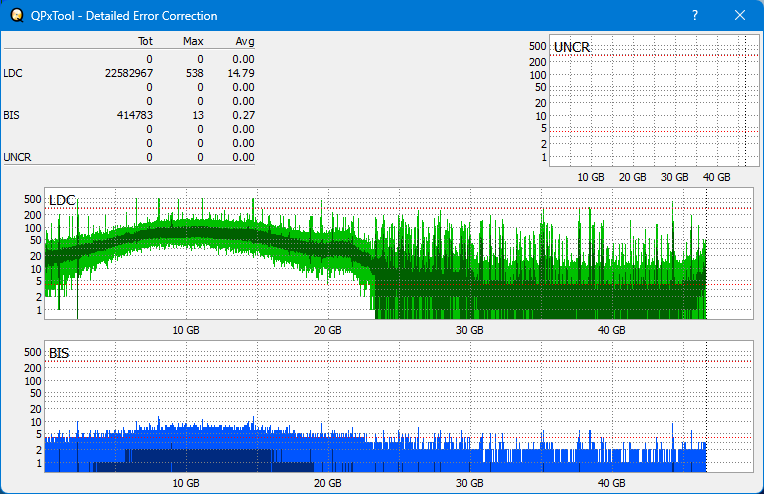Select the Tot column header
Image resolution: width=764 pixels, height=494 pixels.
click(x=145, y=42)
